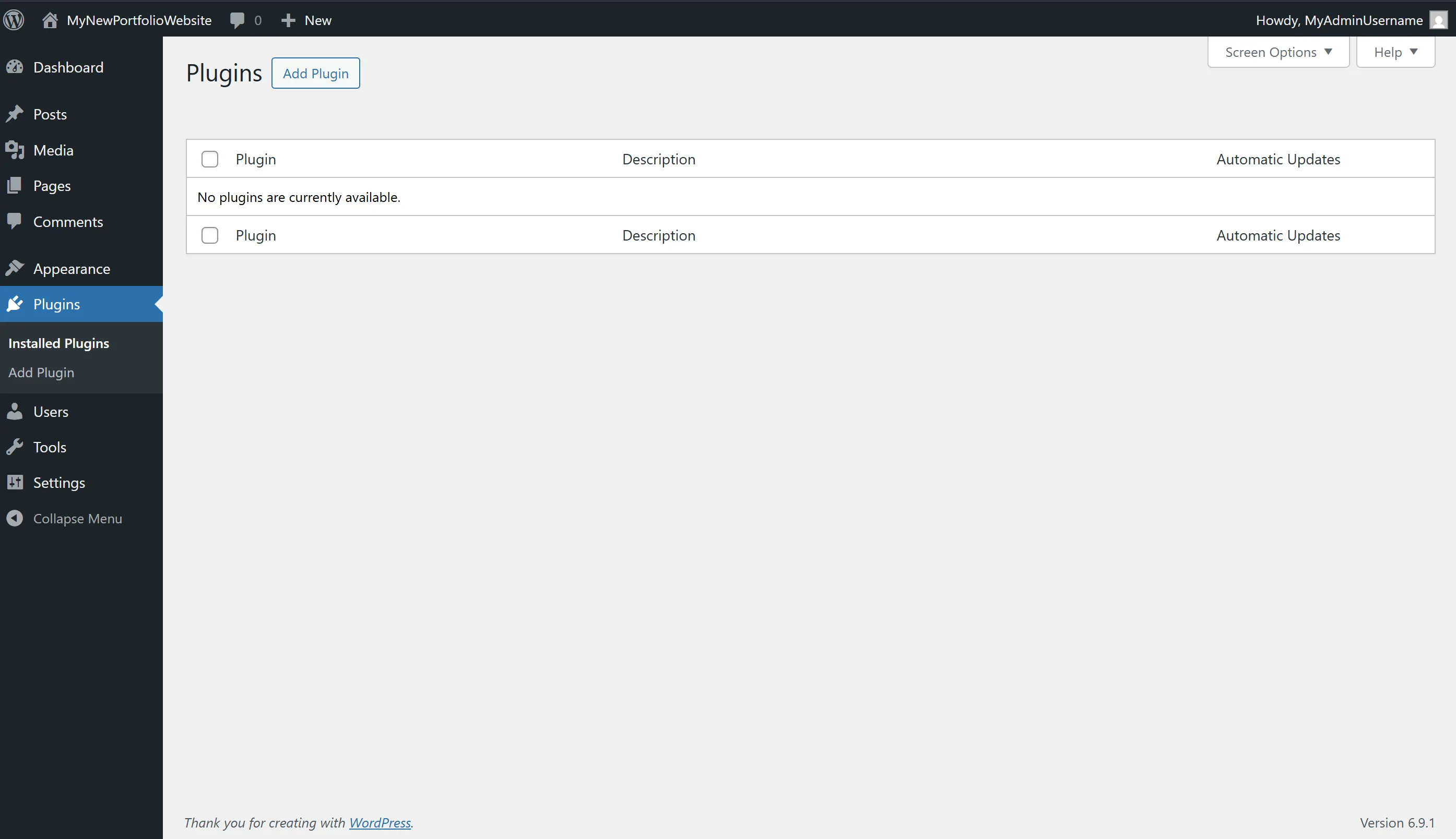The image size is (1456, 839).
Task: Expand the Help dropdown
Action: click(x=1395, y=52)
